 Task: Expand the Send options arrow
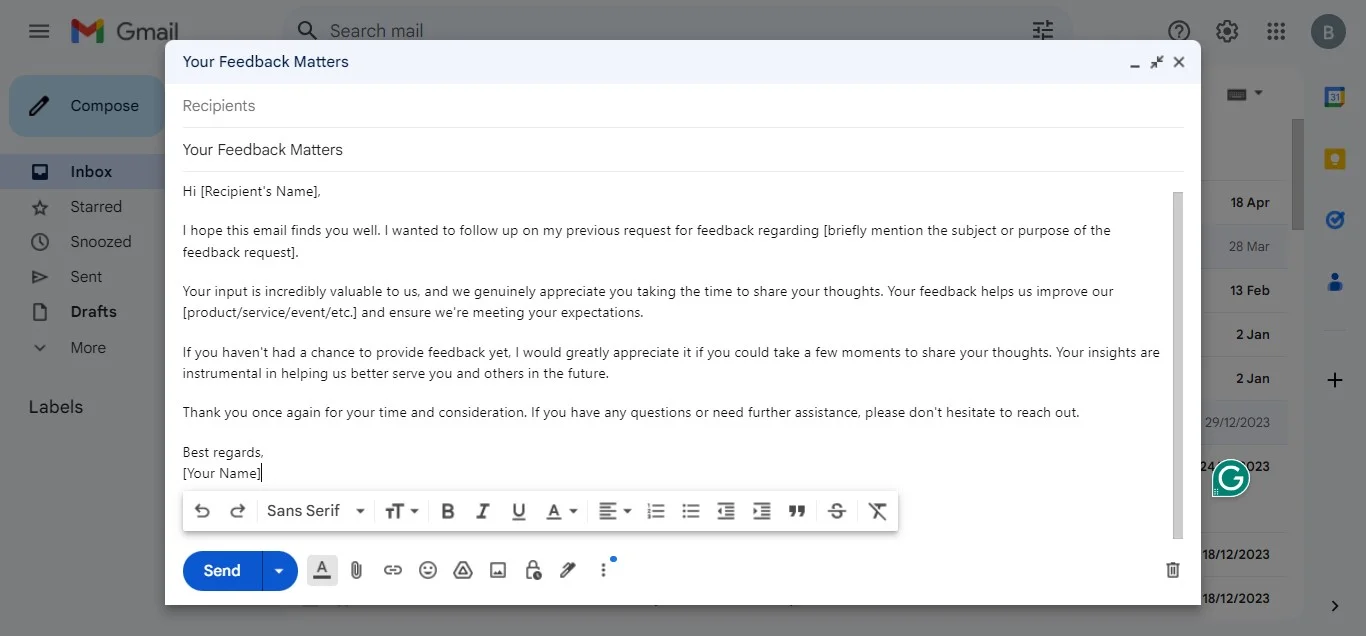(x=279, y=570)
